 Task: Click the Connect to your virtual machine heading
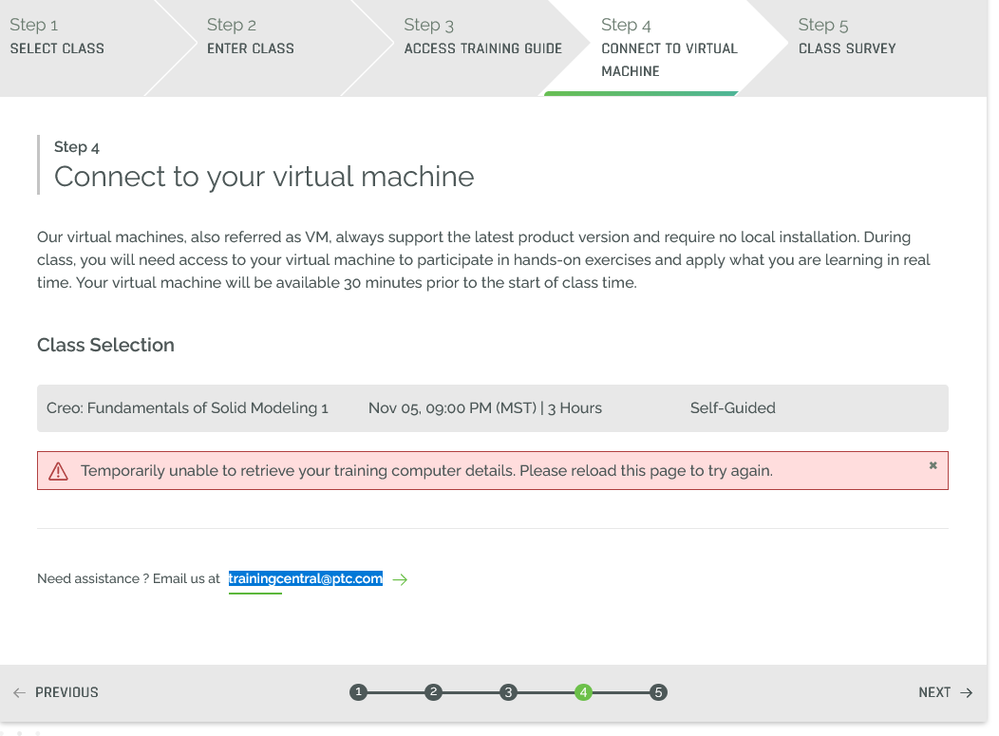coord(264,177)
